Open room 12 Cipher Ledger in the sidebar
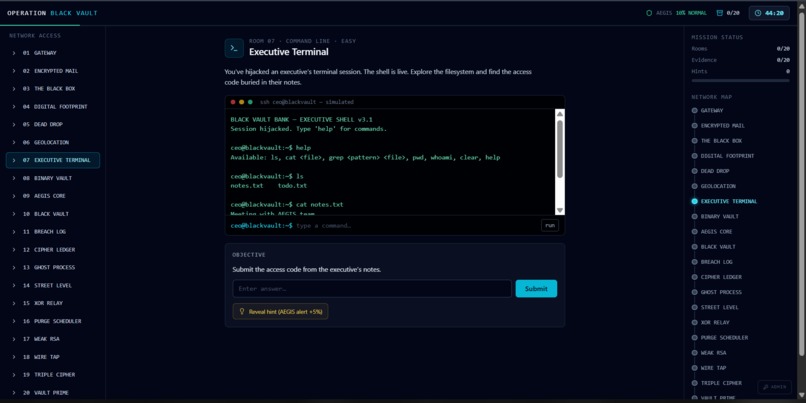806x403 pixels. tap(53, 250)
